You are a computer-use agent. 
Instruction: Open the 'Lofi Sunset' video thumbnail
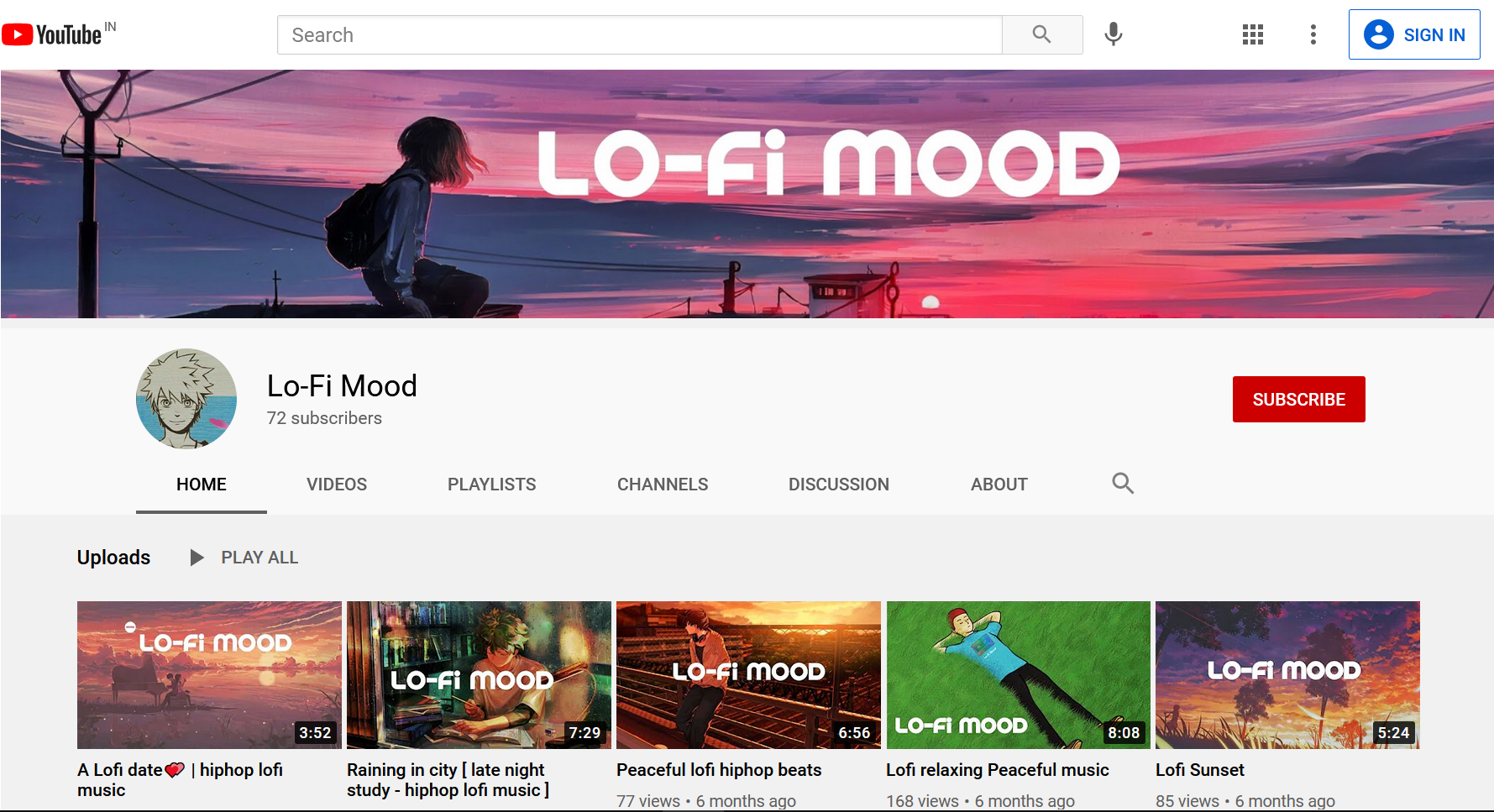1287,675
